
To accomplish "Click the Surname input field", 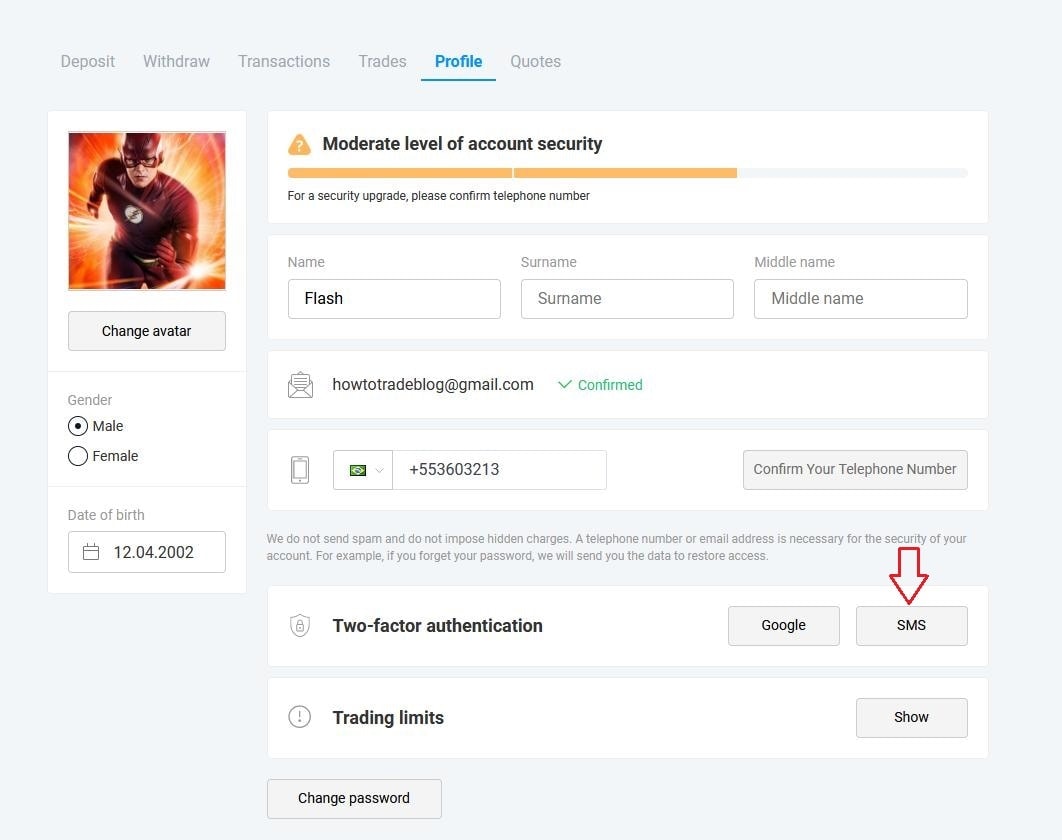I will 627,299.
